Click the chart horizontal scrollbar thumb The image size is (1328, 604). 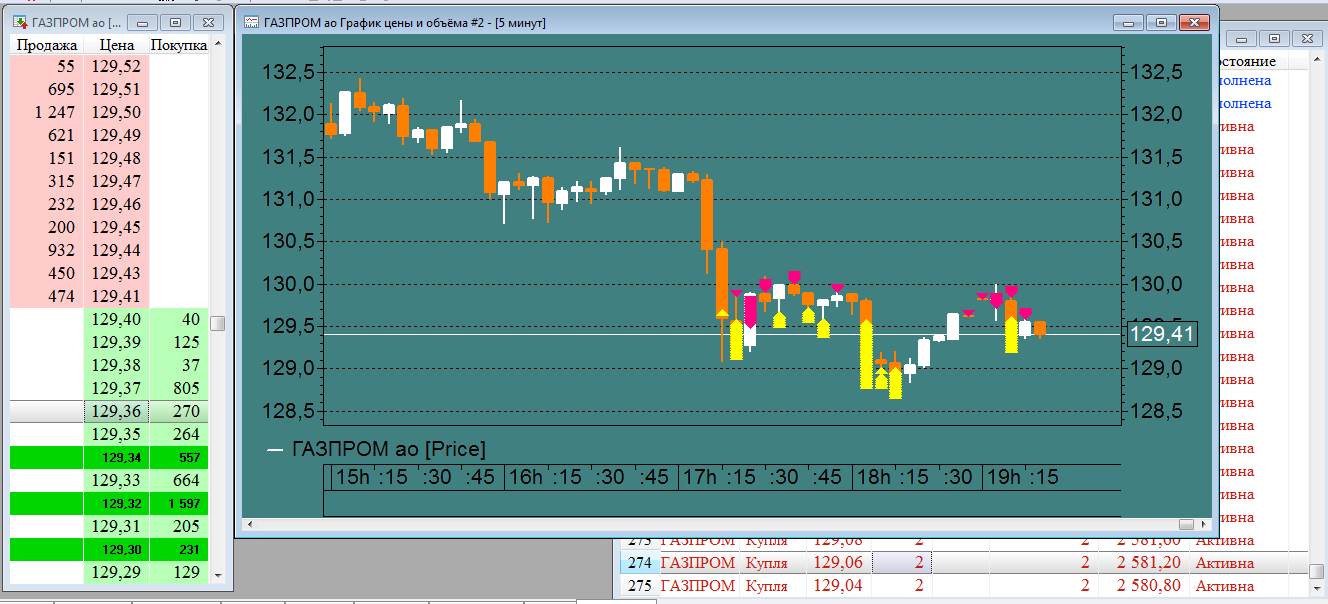tap(1187, 524)
